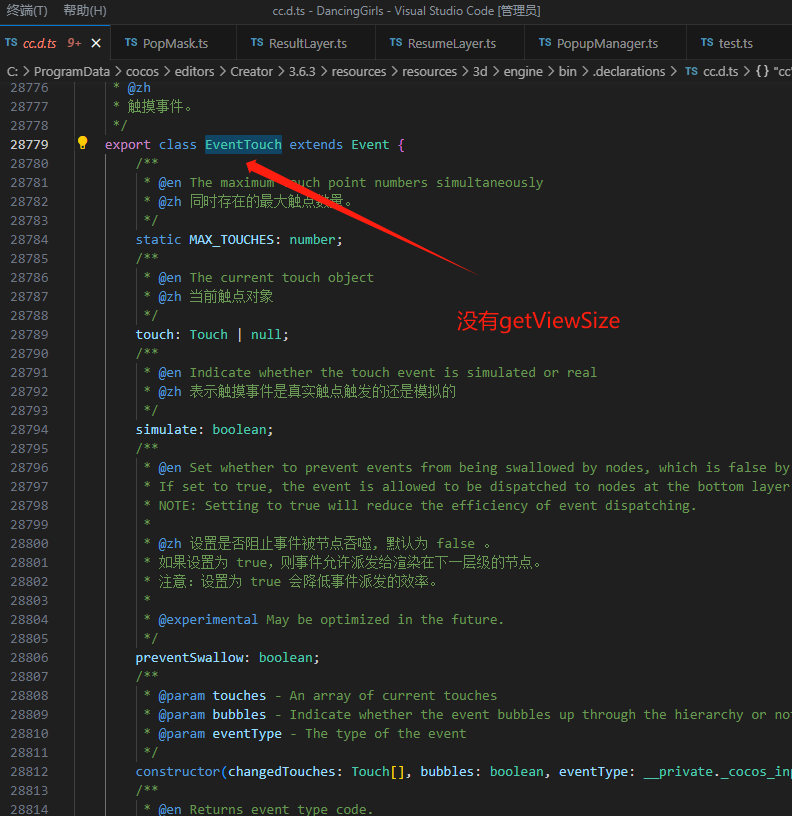This screenshot has width=792, height=816.
Task: Click 'NOTE: Setting to true' comment line
Action: pyautogui.click(x=427, y=505)
